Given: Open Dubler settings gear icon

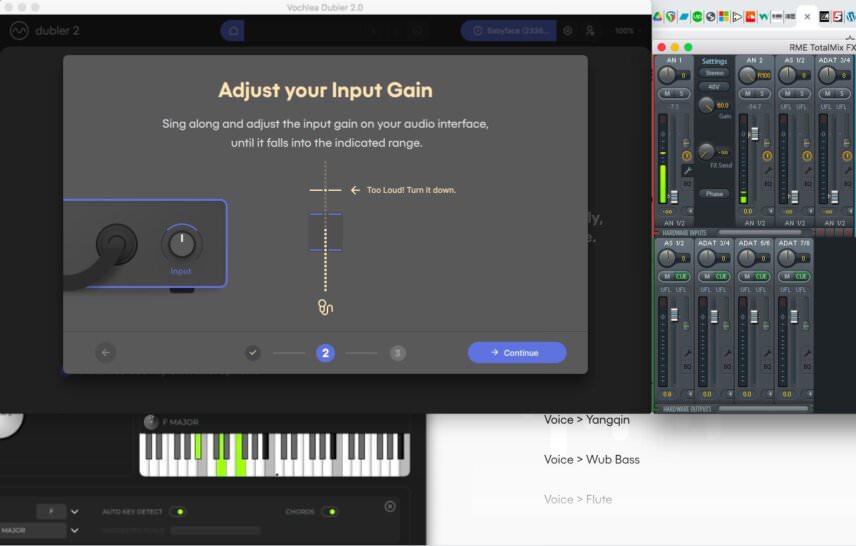Looking at the screenshot, I should [568, 31].
